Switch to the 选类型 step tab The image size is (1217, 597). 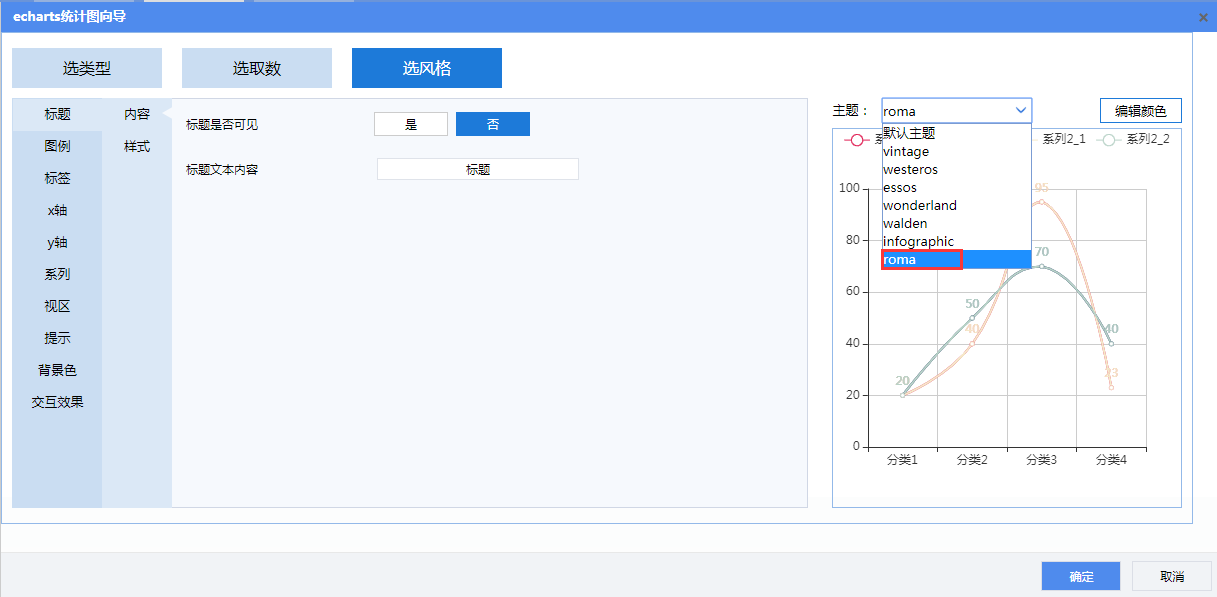pyautogui.click(x=87, y=68)
